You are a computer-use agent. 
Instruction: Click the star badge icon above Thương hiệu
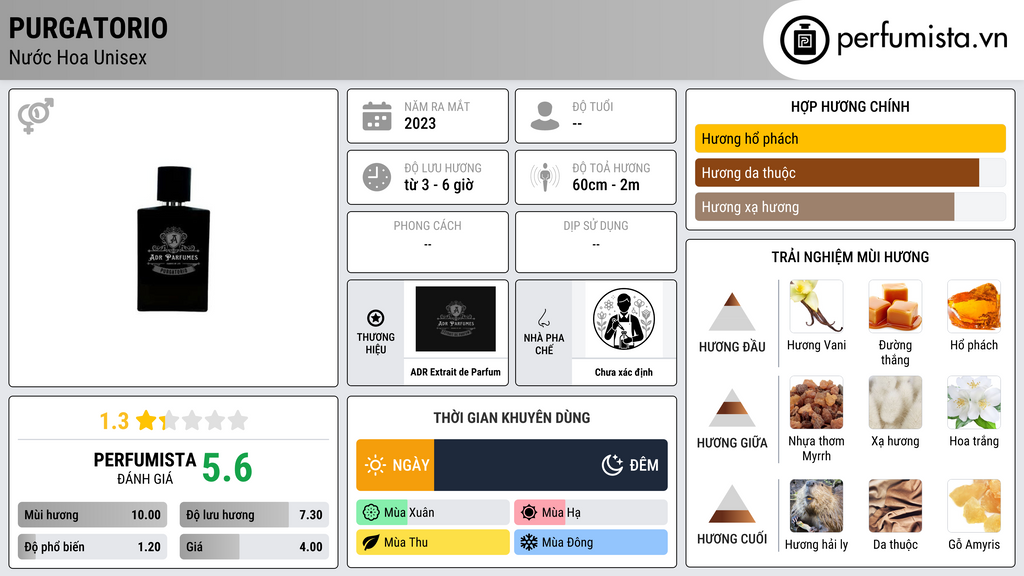coord(376,318)
